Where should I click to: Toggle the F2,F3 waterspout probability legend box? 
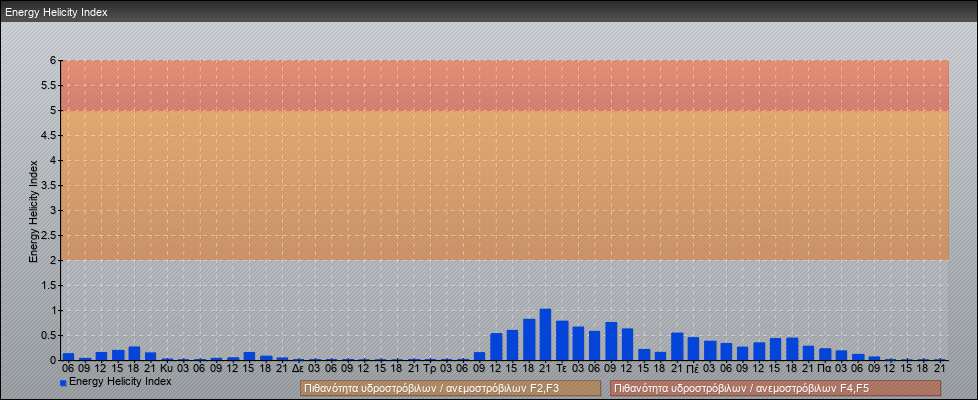pyautogui.click(x=450, y=388)
